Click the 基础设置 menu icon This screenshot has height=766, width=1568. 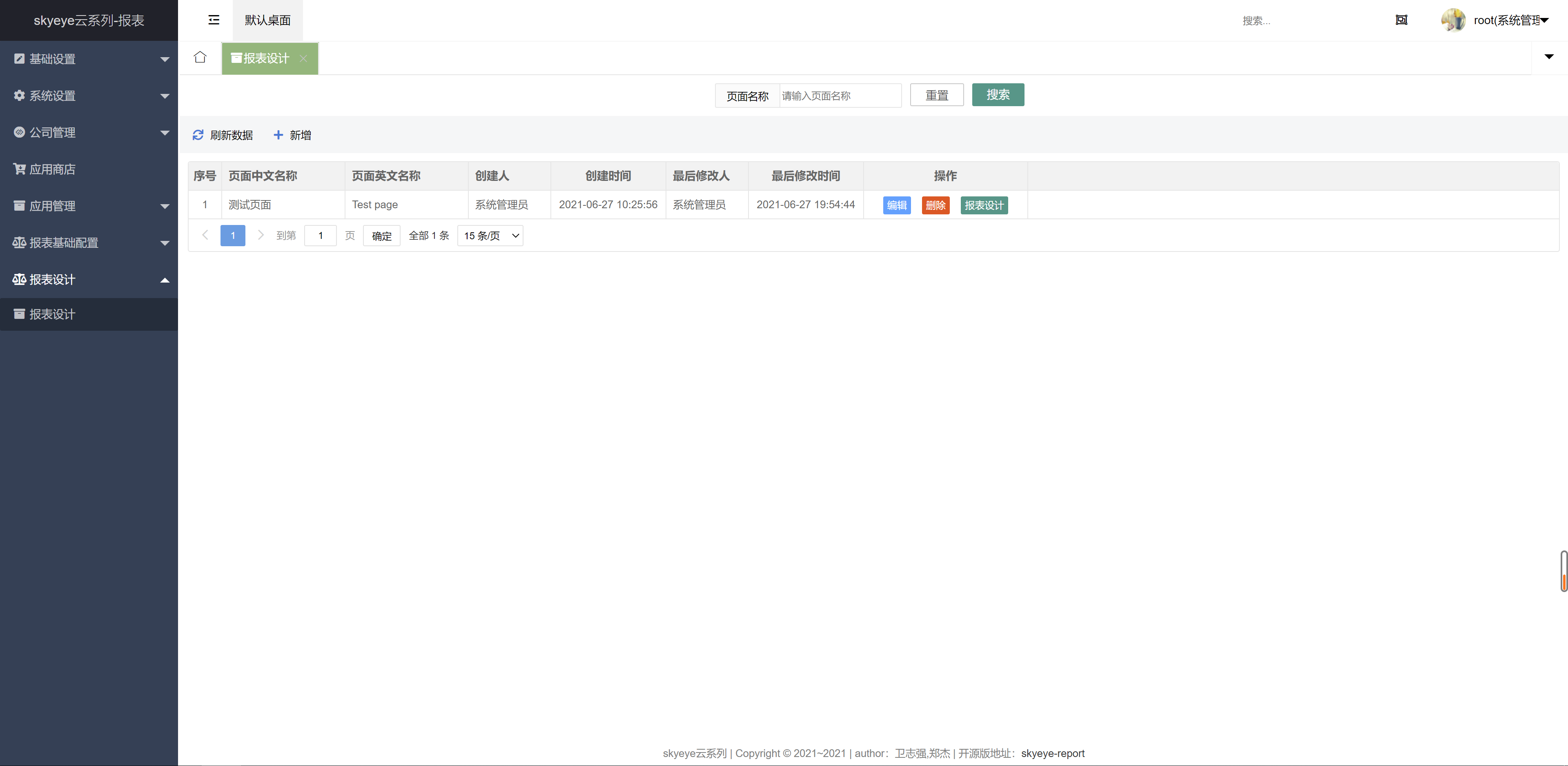[x=20, y=59]
